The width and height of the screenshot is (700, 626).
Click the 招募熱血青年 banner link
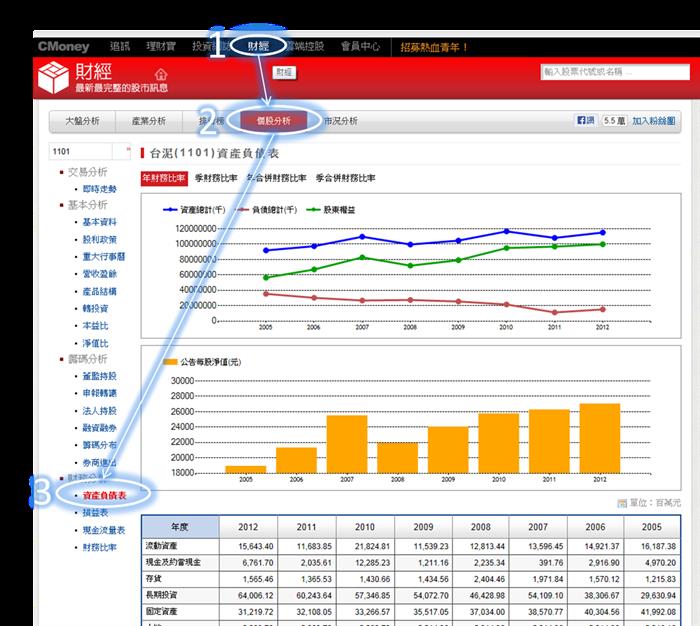pyautogui.click(x=434, y=47)
